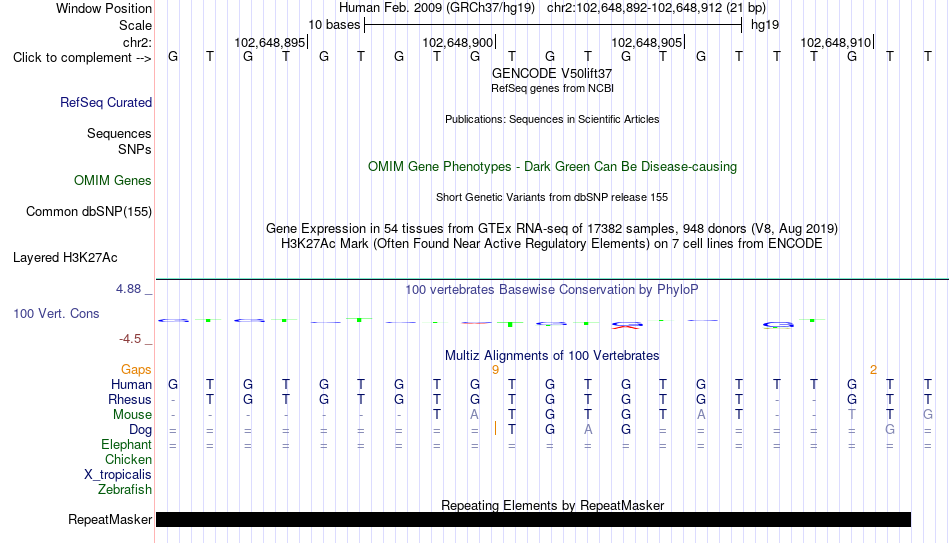Select the Dog alignment row label
Image resolution: width=950 pixels, height=543 pixels.
140,430
